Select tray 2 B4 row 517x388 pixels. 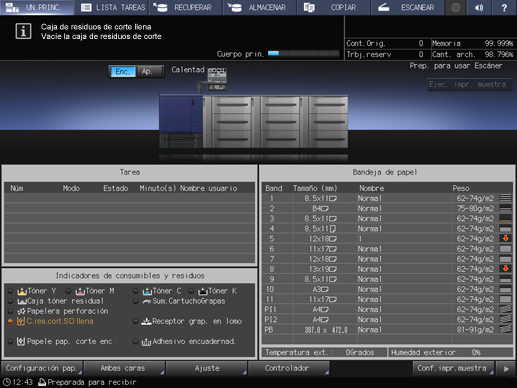point(387,208)
